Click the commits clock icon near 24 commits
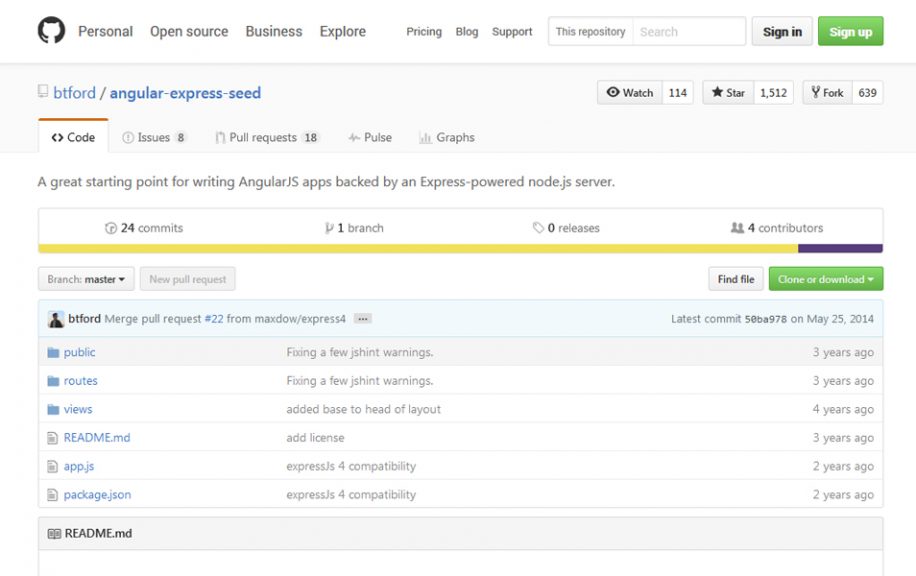The height and width of the screenshot is (576, 916). pyautogui.click(x=113, y=227)
